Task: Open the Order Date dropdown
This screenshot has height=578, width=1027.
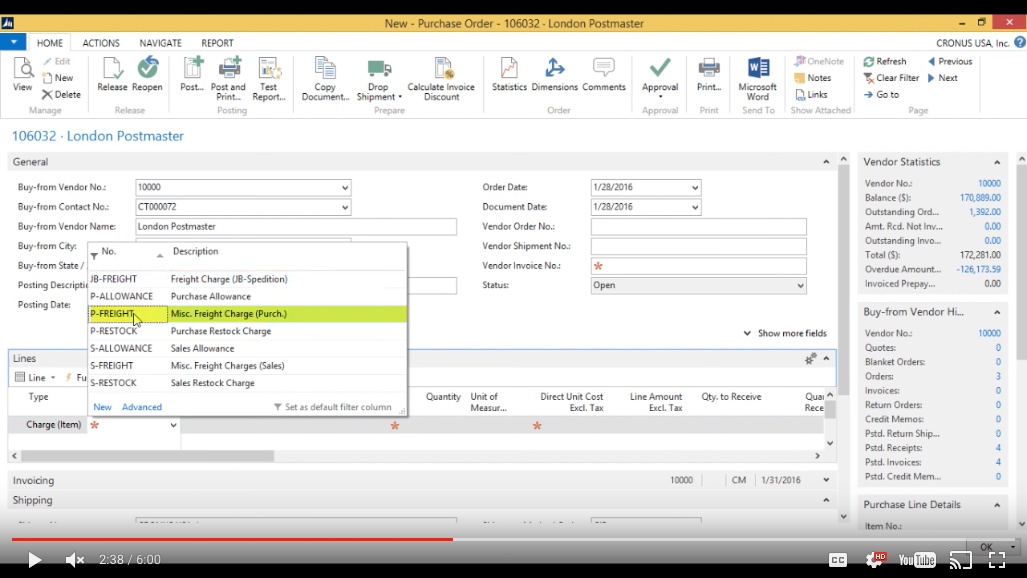Action: coord(695,187)
